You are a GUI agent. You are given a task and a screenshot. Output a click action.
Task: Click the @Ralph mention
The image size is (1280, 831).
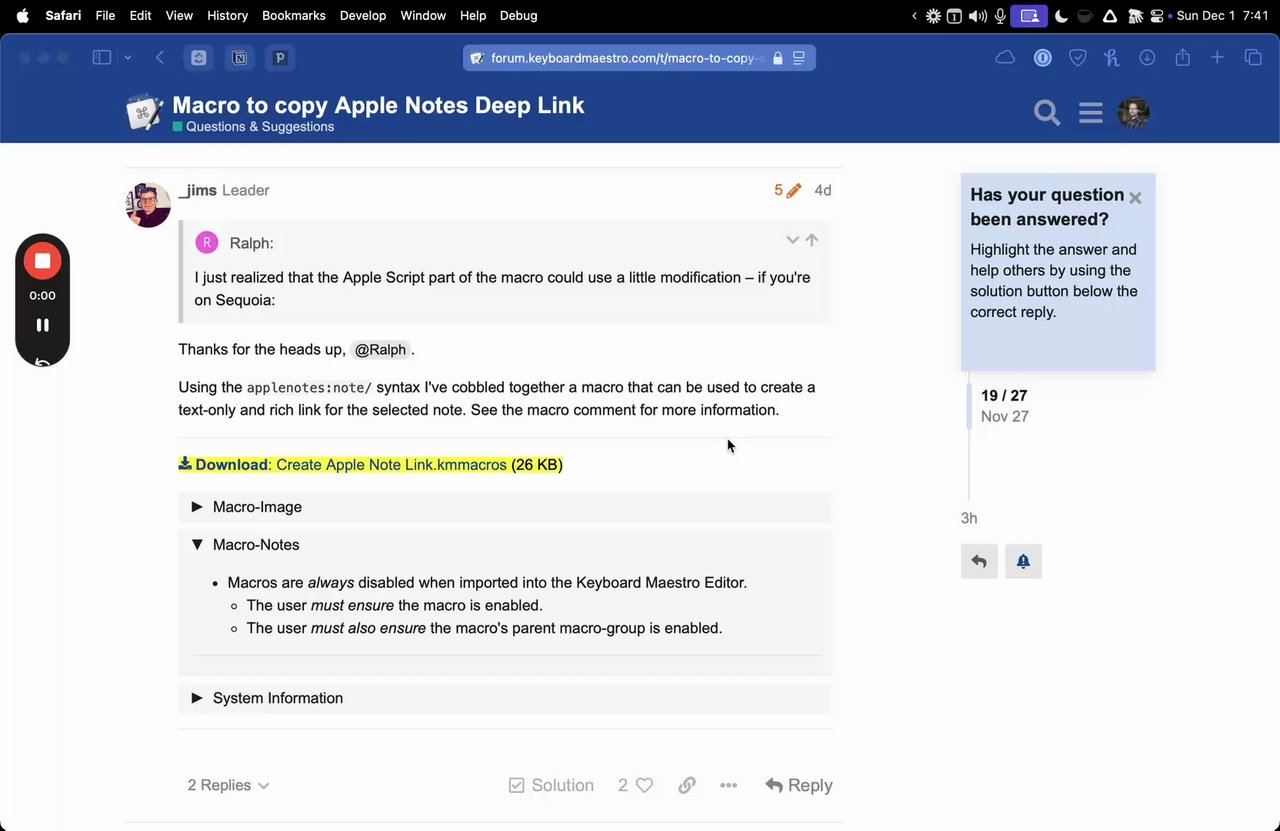tap(381, 349)
